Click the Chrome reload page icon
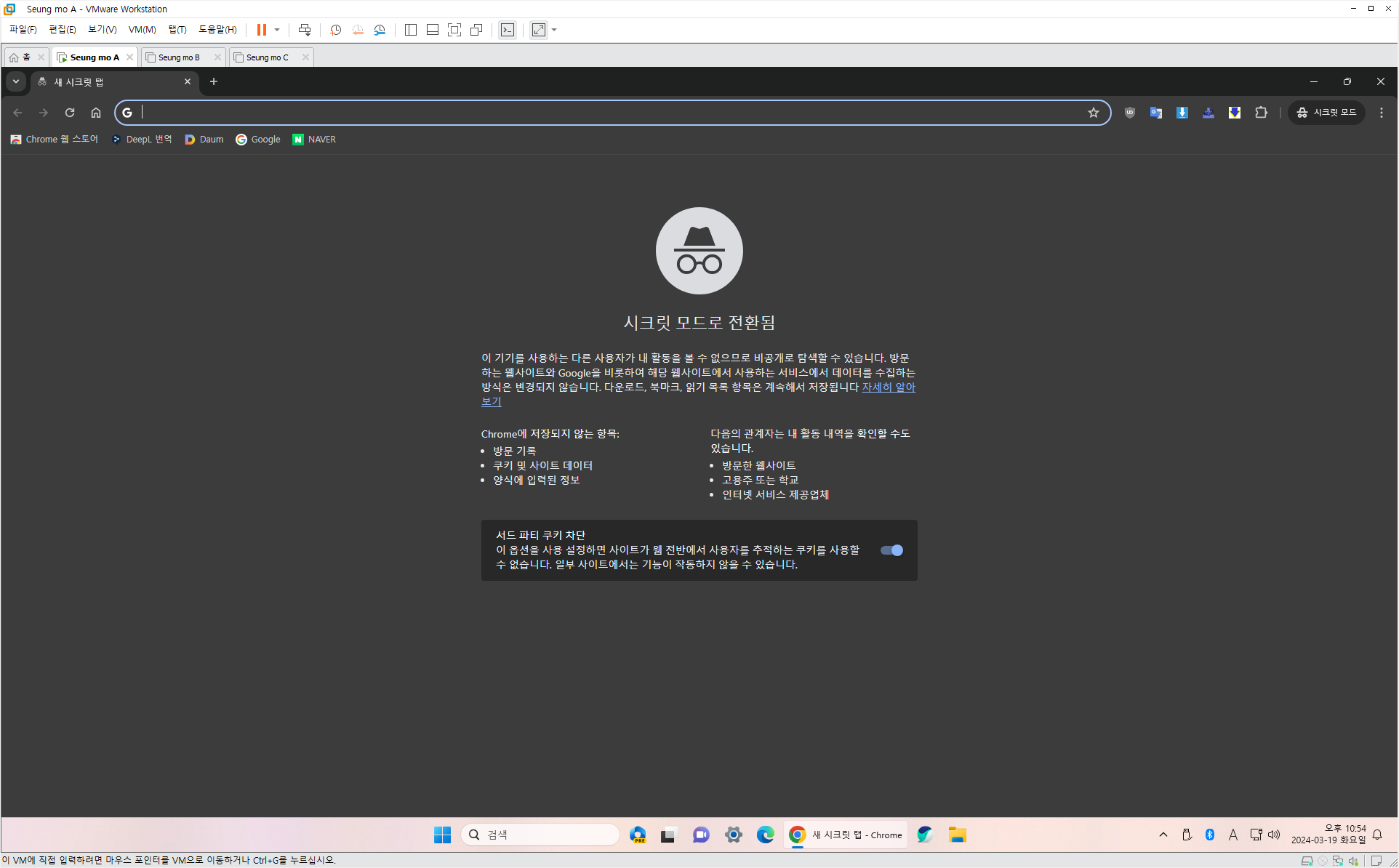Screen dimensions: 1399x868 click(70, 113)
